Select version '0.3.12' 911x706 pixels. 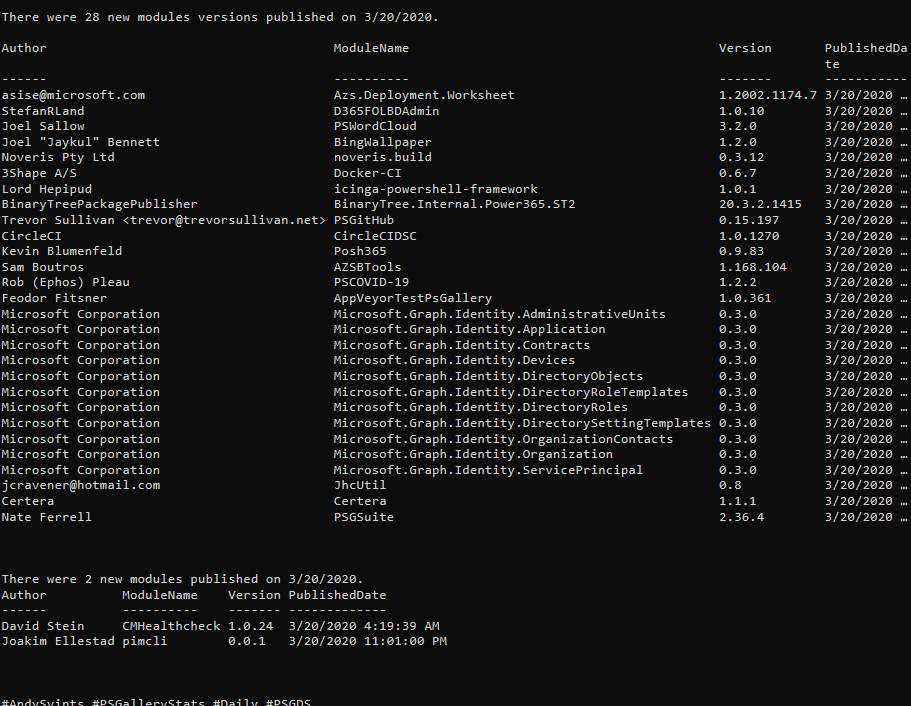pos(741,157)
